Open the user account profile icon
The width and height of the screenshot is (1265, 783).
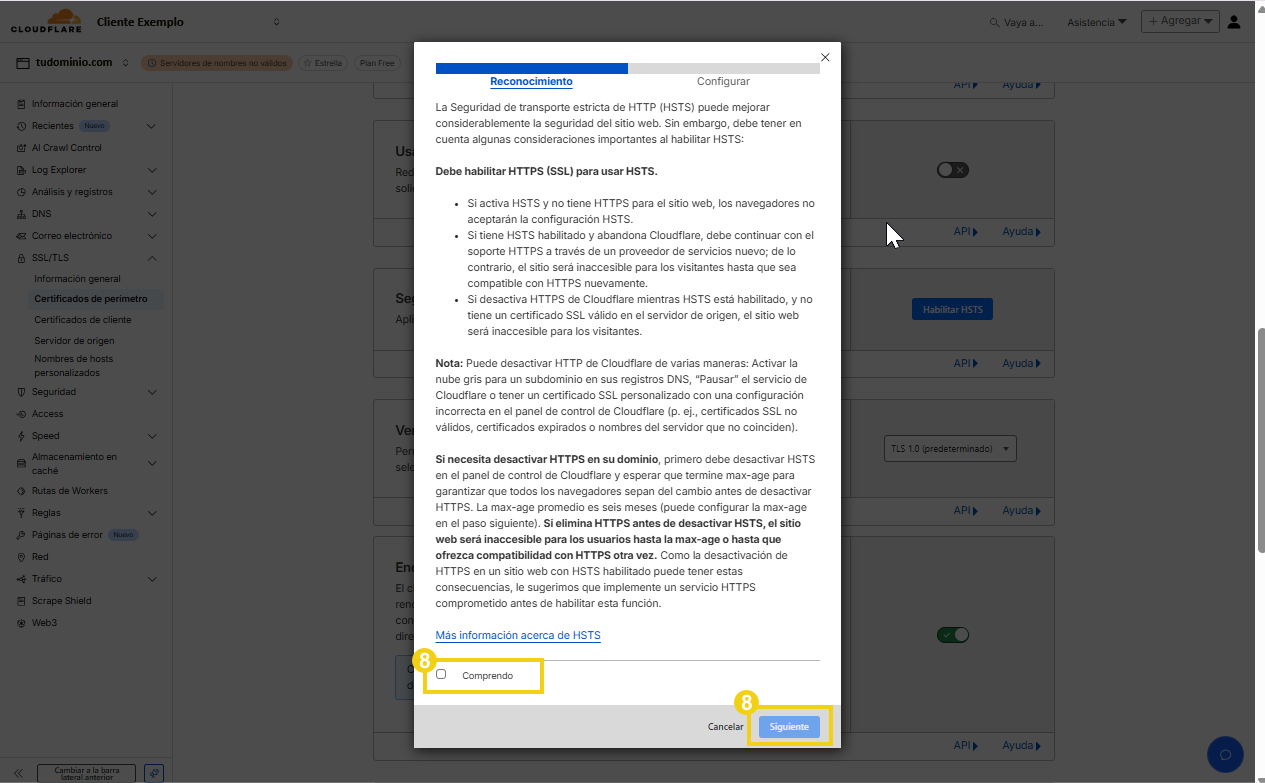click(1233, 20)
